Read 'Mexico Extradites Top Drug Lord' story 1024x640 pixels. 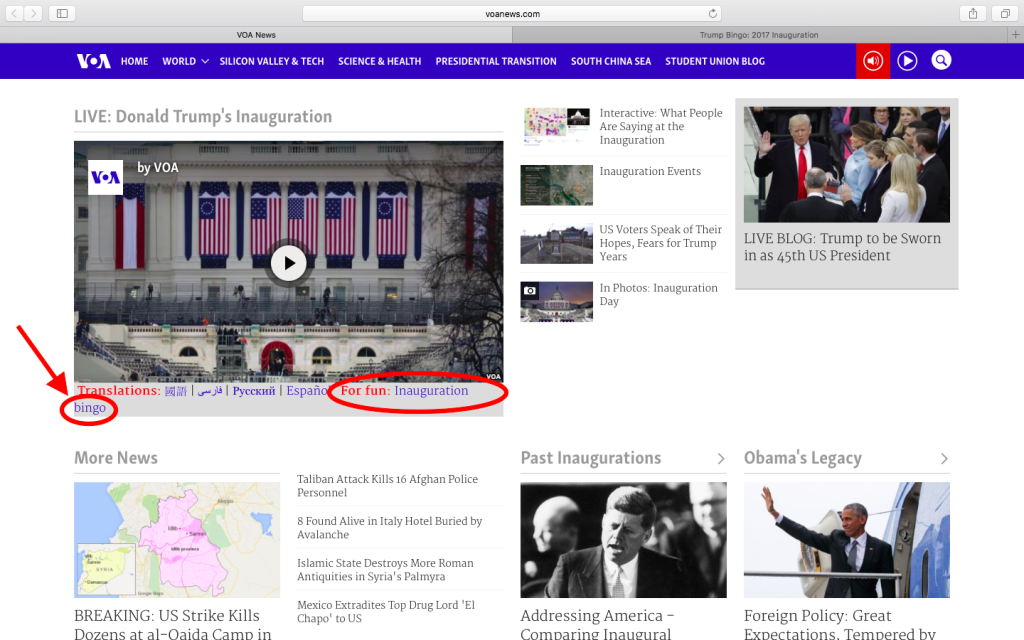click(386, 611)
